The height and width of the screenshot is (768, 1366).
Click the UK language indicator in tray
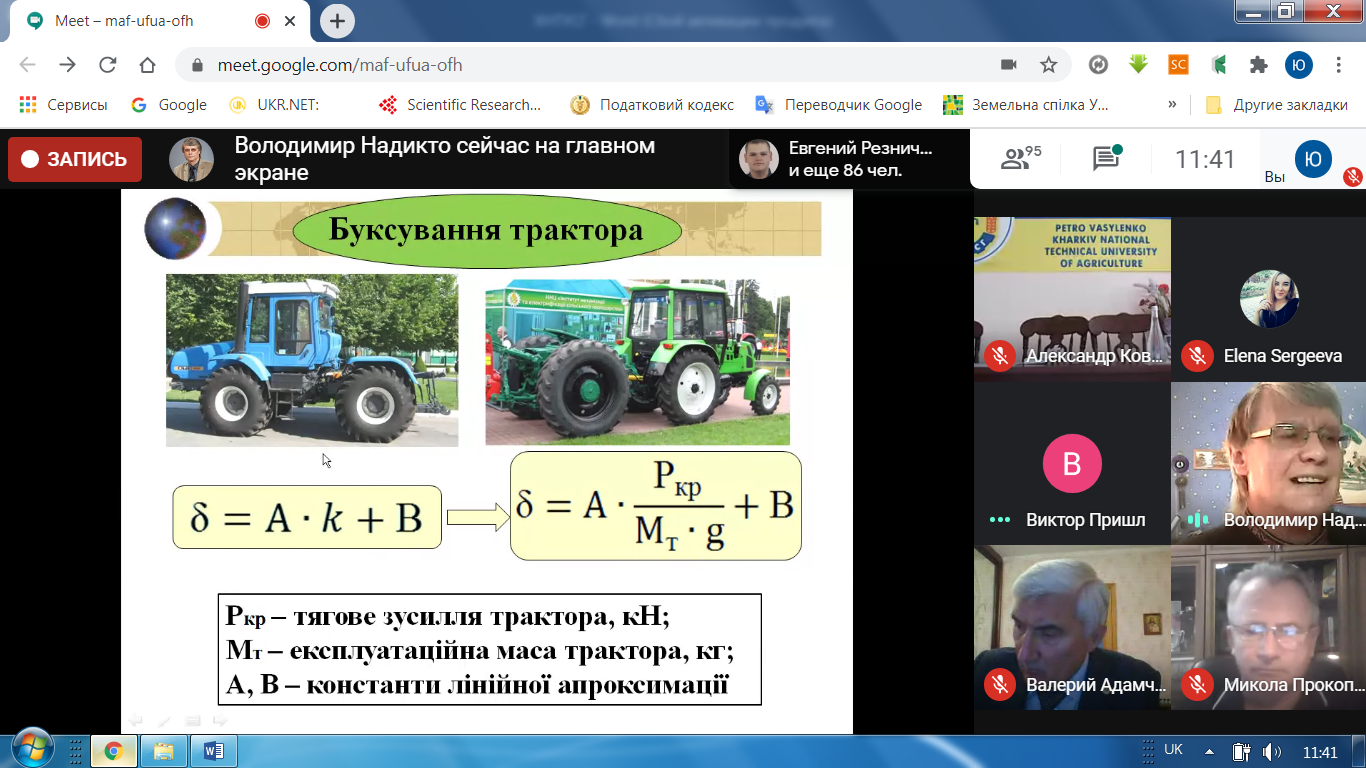coord(1174,750)
